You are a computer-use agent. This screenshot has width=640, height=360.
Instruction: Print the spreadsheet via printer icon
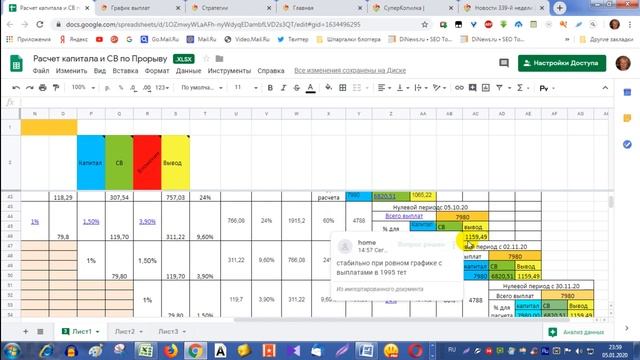point(42,88)
